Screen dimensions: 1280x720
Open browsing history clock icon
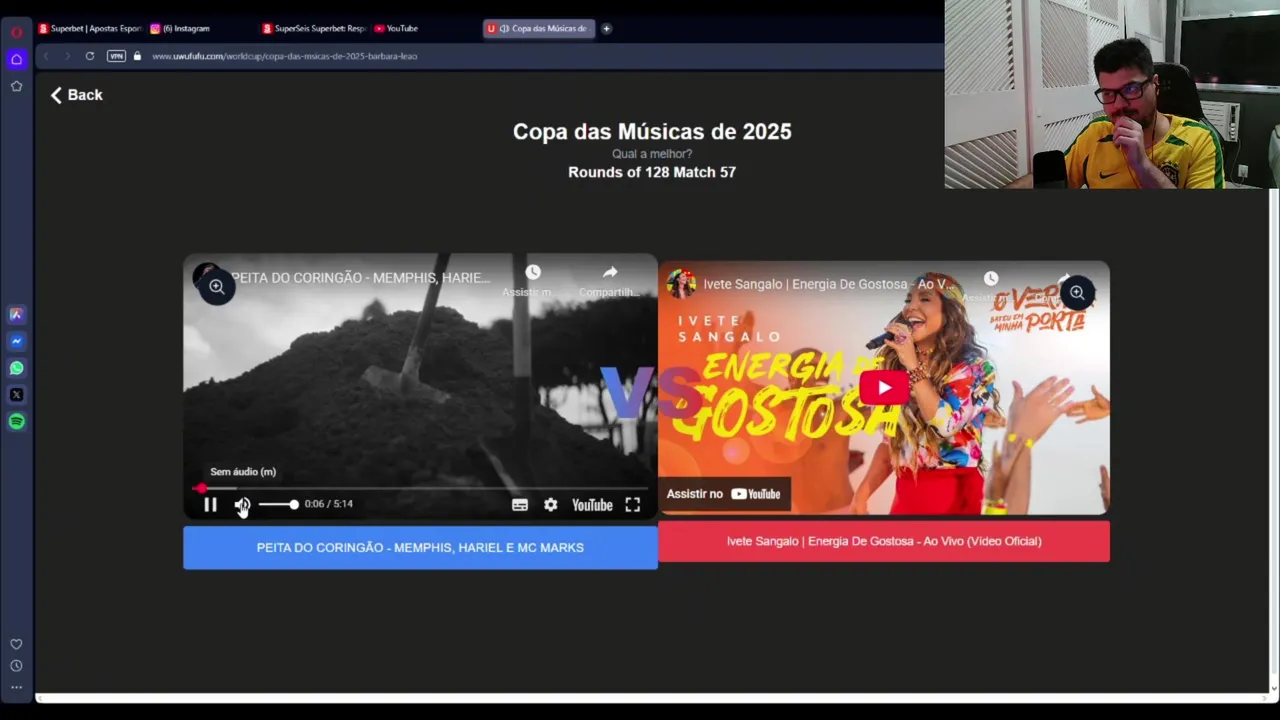click(16, 666)
